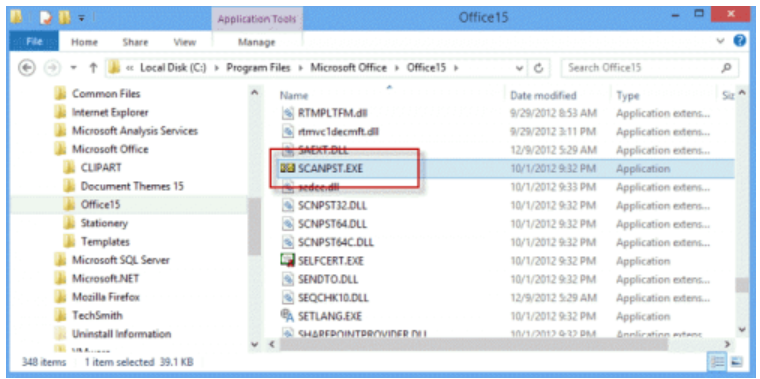The width and height of the screenshot is (760, 379).
Task: Click the SCNPST64.DLL file icon
Action: 288,224
